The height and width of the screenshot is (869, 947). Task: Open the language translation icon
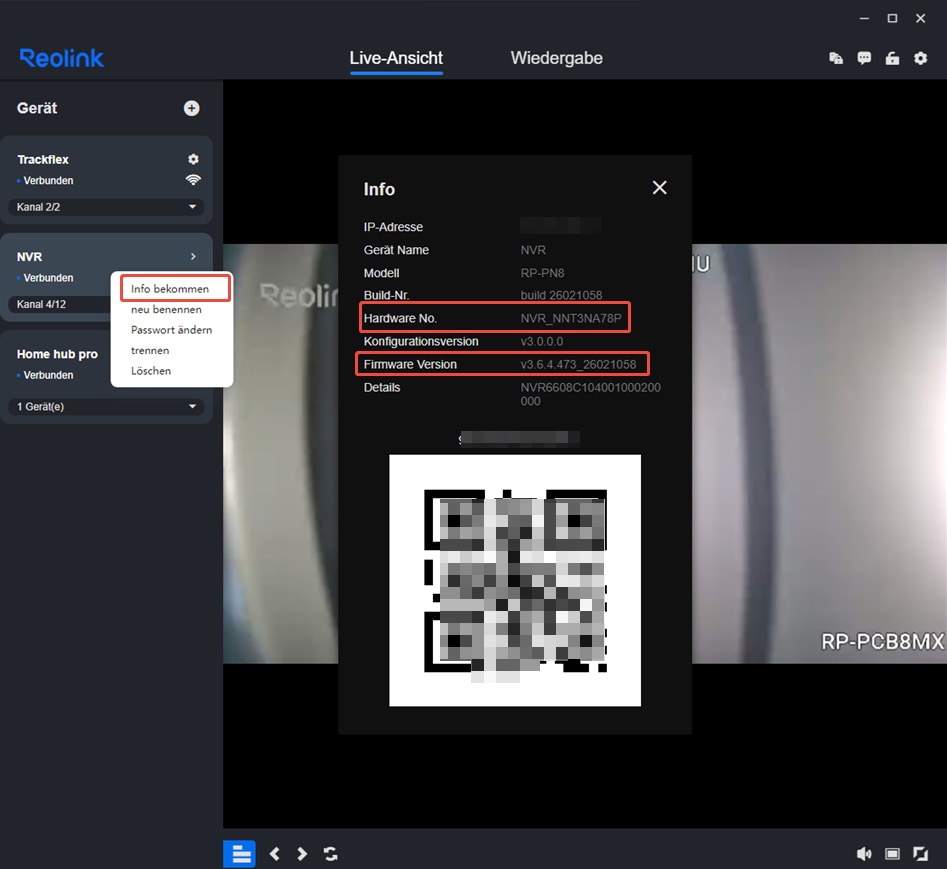[x=836, y=58]
